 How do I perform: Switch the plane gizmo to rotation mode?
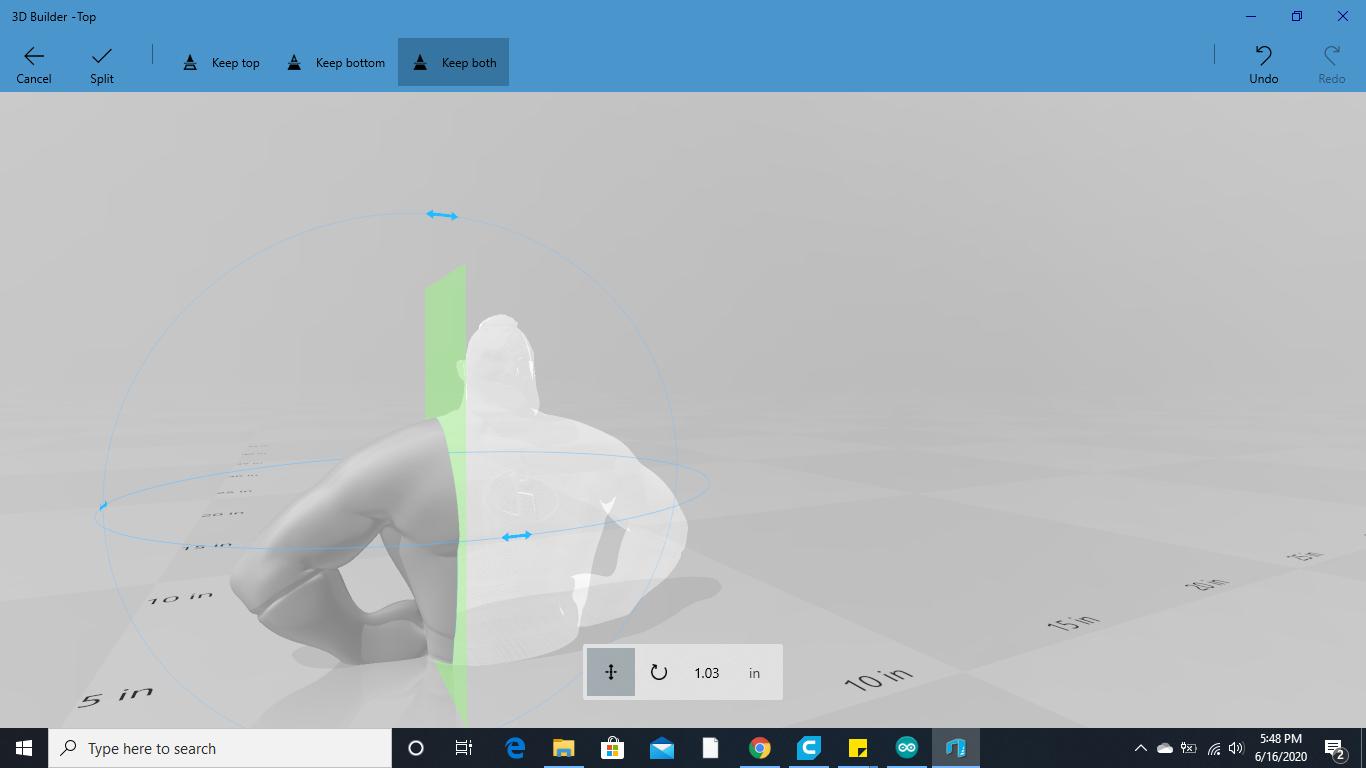coord(659,672)
